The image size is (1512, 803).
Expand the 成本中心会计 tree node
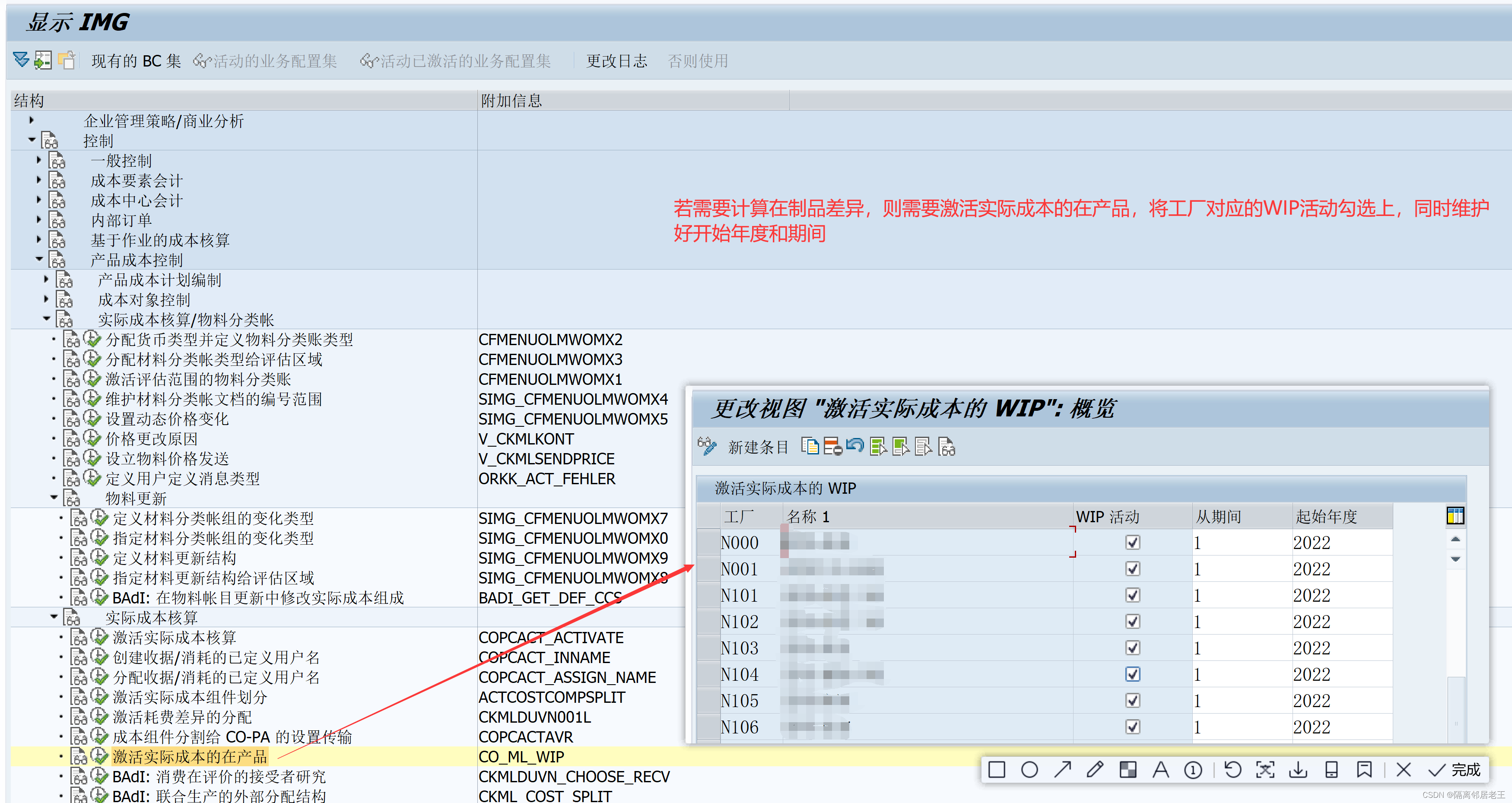point(39,200)
